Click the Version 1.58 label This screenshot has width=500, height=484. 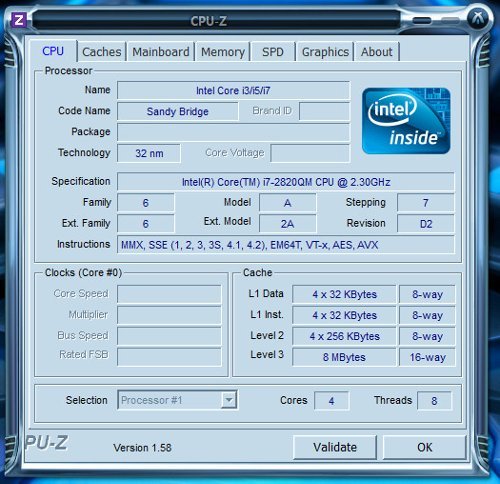[x=142, y=447]
